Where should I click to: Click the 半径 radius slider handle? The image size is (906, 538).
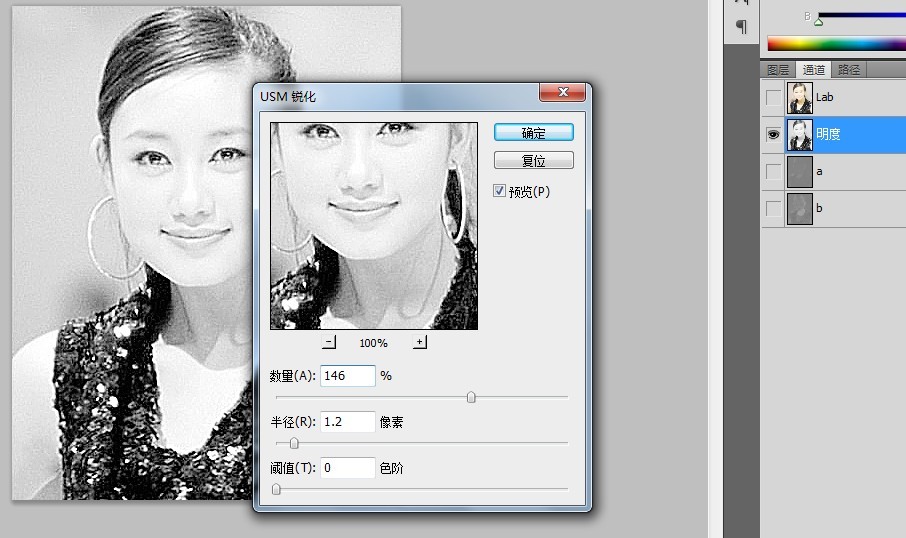(x=294, y=442)
